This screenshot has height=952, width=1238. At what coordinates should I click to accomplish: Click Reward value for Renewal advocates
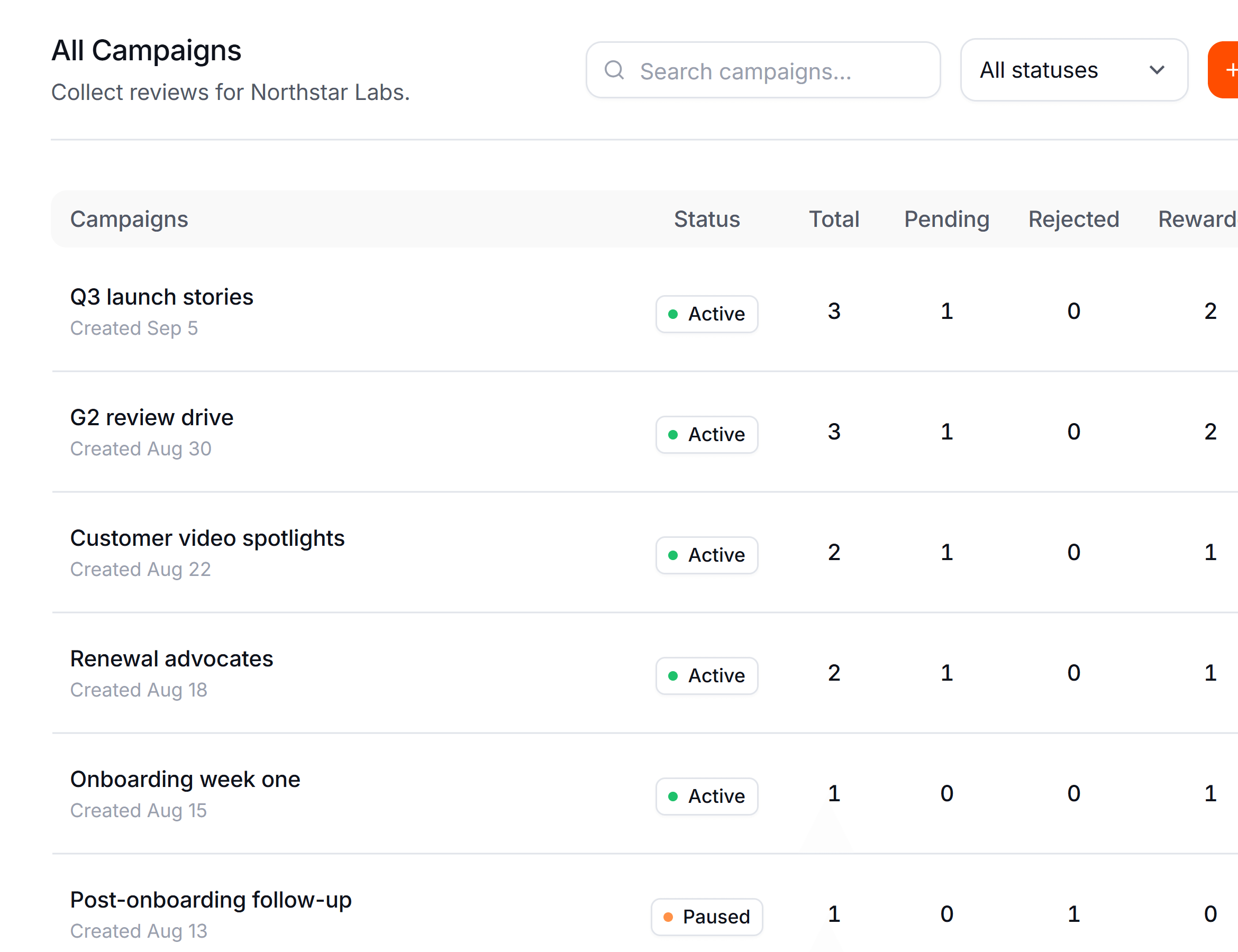pos(1210,673)
